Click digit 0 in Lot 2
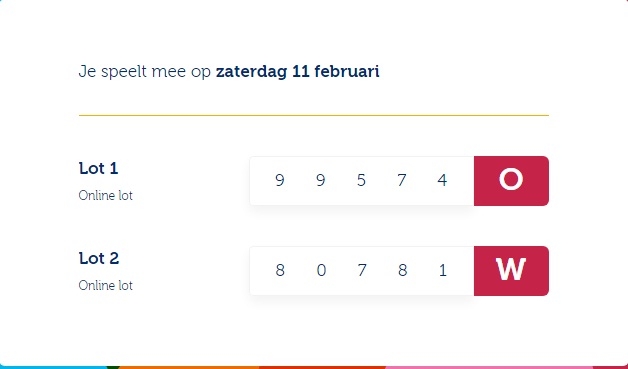This screenshot has width=628, height=369. [x=321, y=270]
